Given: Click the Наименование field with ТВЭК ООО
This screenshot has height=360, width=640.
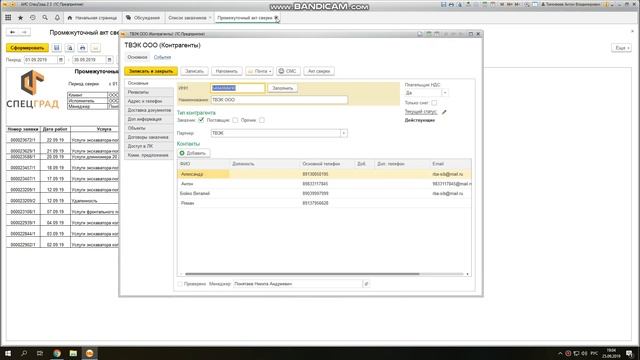Looking at the screenshot, I should tap(279, 100).
